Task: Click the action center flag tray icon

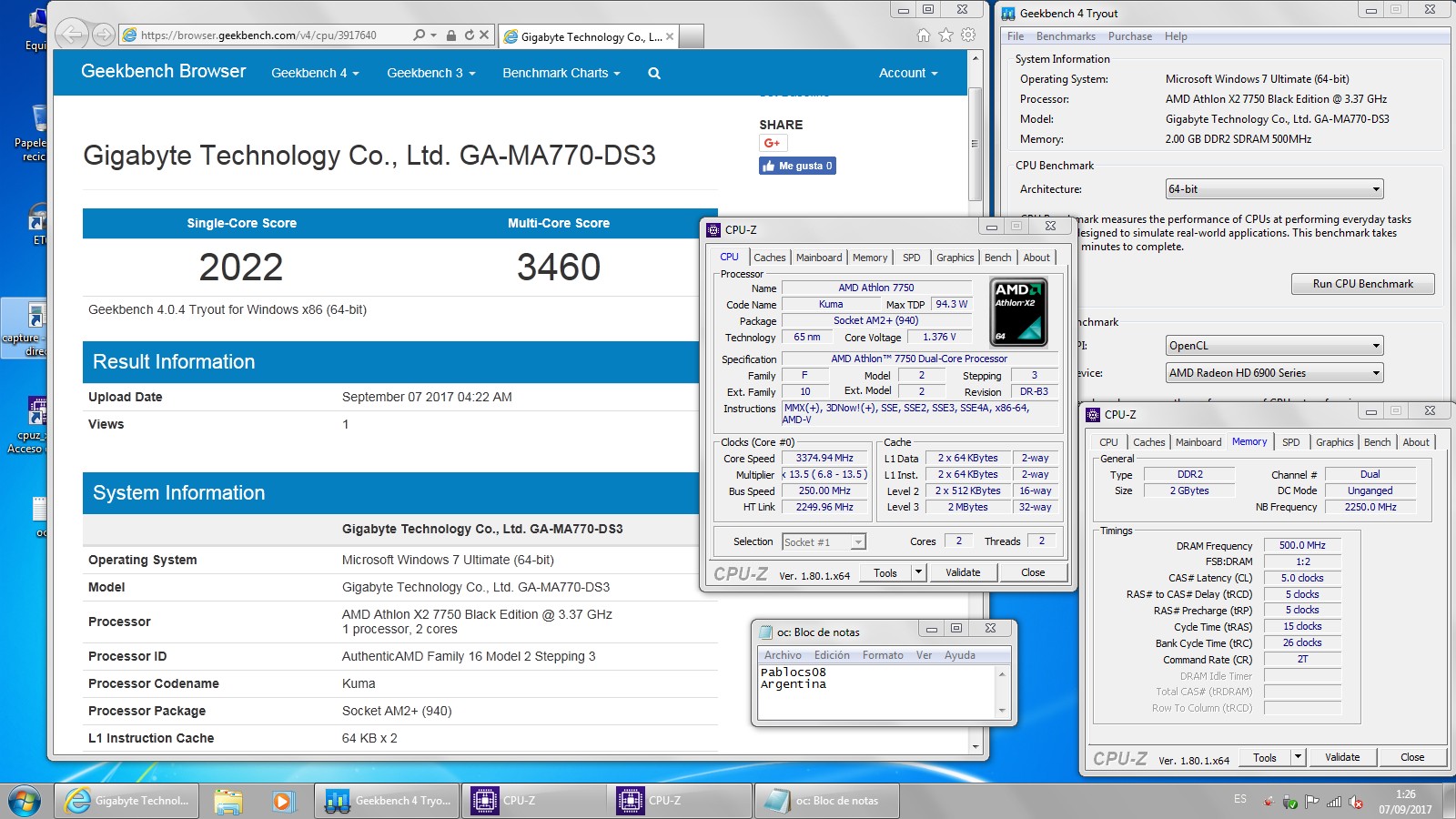Action: pyautogui.click(x=1311, y=802)
